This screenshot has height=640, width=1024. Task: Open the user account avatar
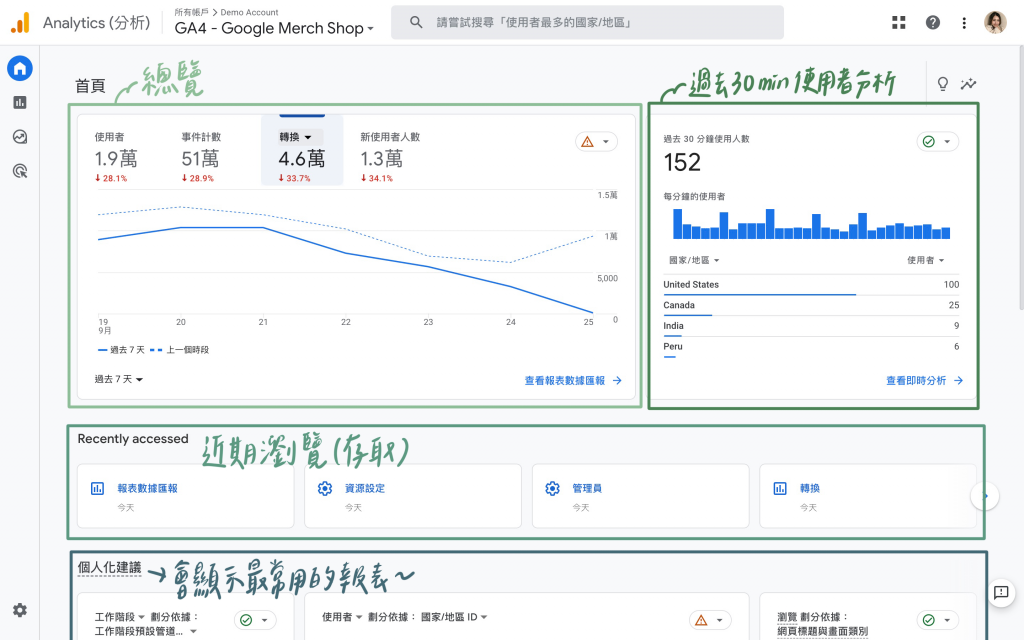995,23
